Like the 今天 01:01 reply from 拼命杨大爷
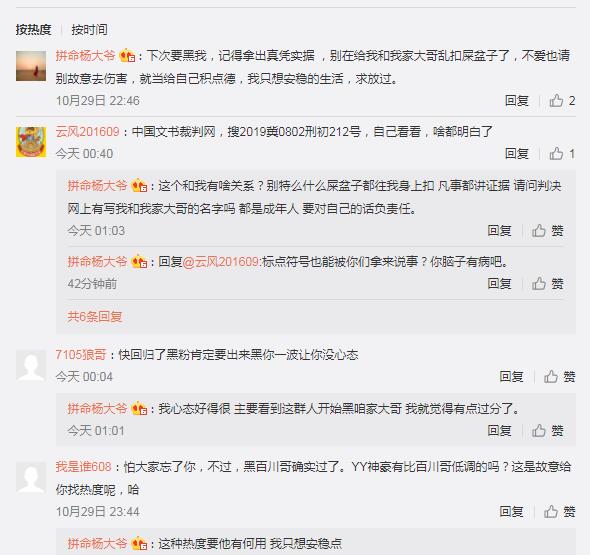590x555 pixels. 547,431
